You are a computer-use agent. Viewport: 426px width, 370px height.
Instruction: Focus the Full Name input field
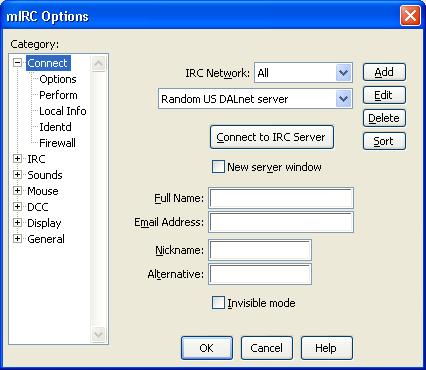pyautogui.click(x=281, y=198)
